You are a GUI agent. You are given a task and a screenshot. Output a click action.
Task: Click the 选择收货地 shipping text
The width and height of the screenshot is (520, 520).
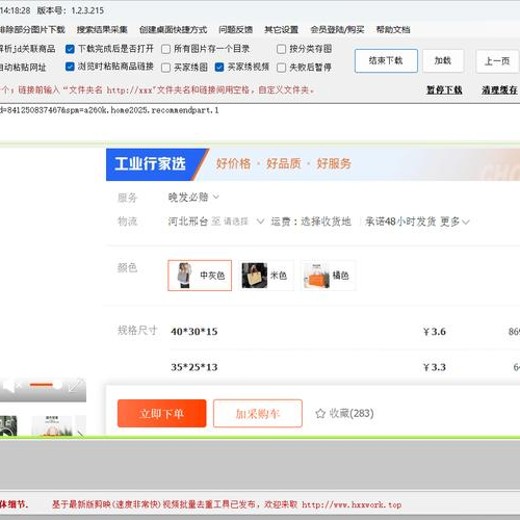click(326, 221)
